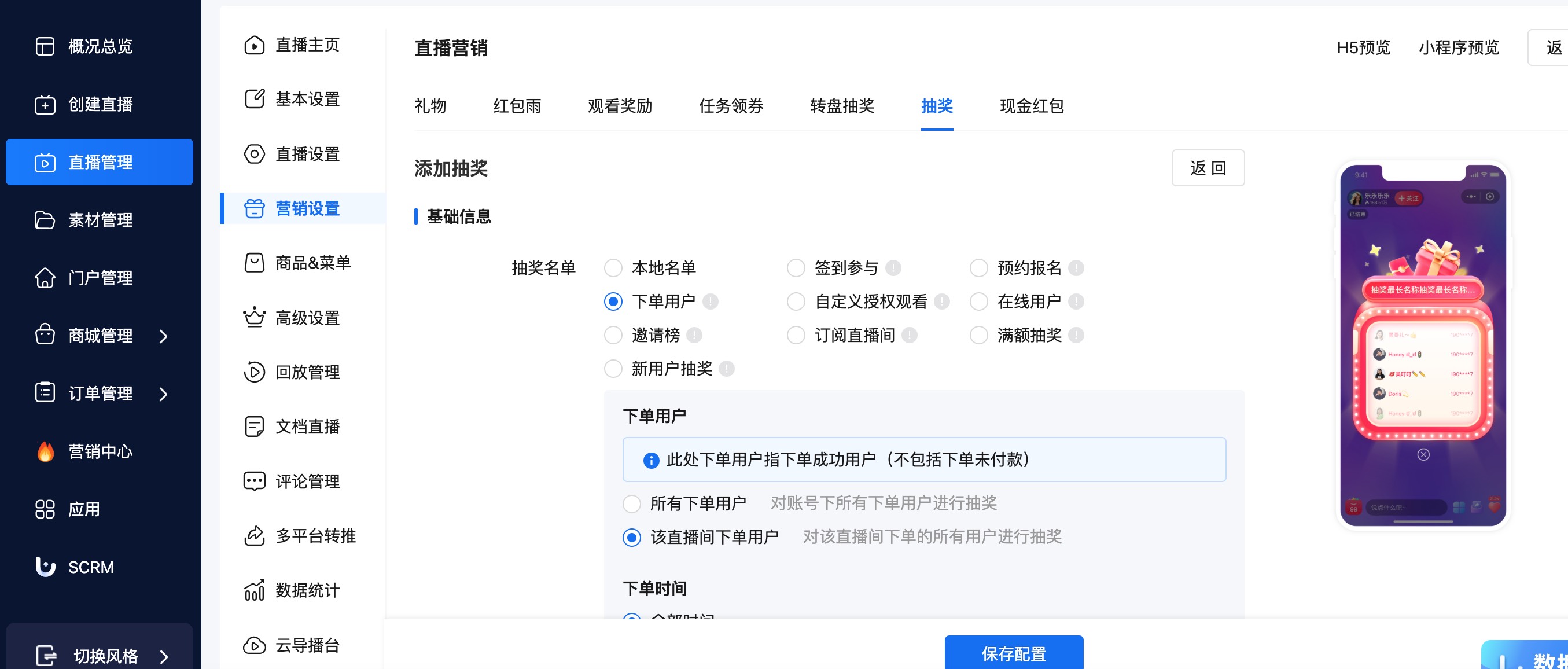This screenshot has height=669, width=1568.
Task: Click the 返回 button beside 添加抽奖
Action: 1208,168
